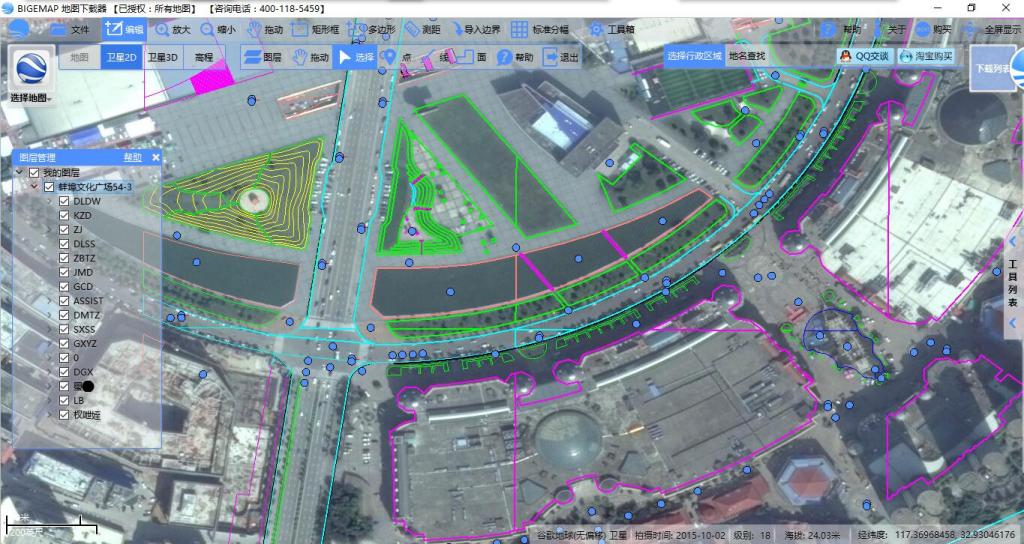The width and height of the screenshot is (1024, 544).
Task: Uncheck the ASSIST layer
Action: point(64,301)
